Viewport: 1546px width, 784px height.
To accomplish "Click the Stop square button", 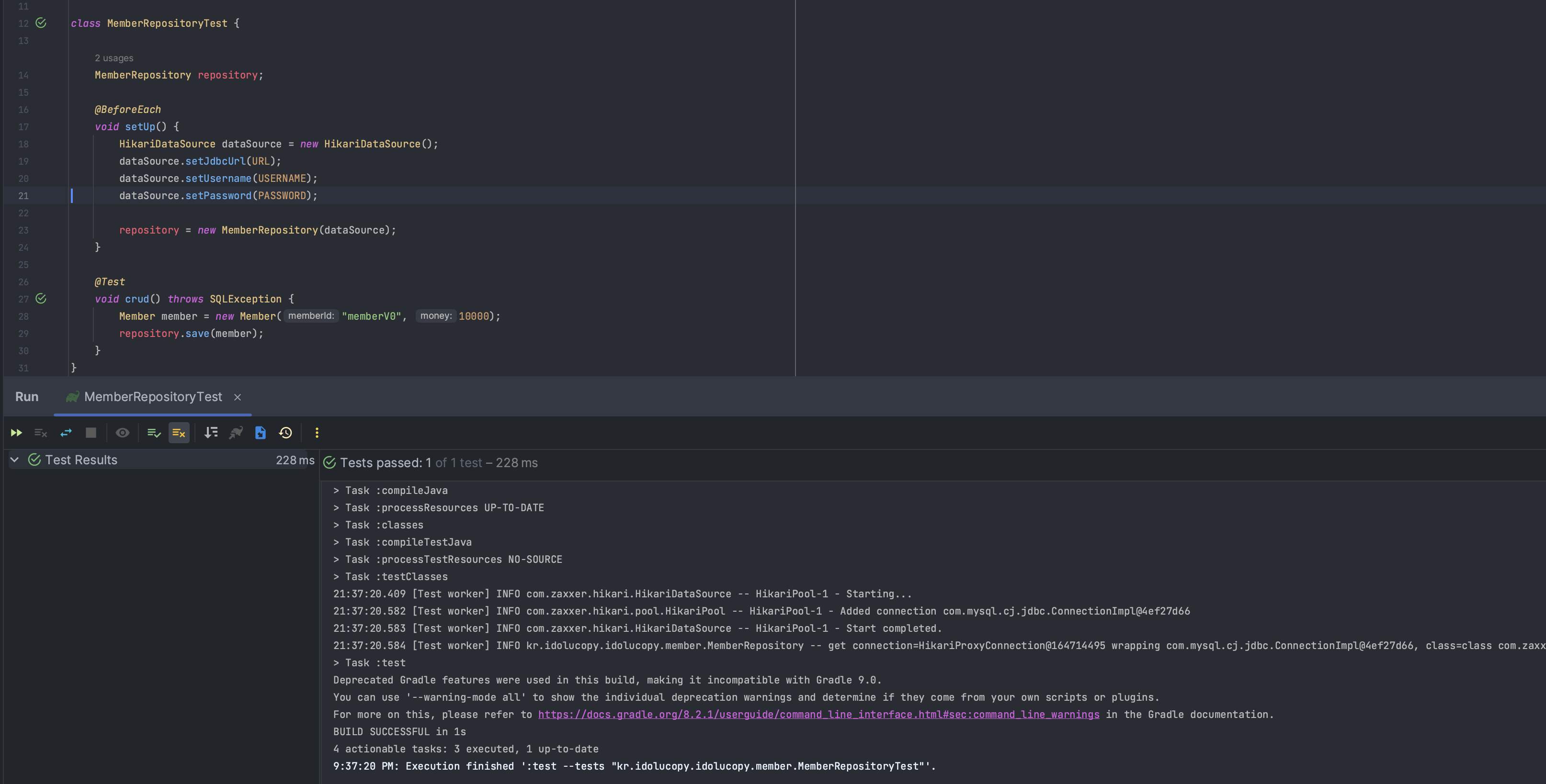I will pos(91,433).
